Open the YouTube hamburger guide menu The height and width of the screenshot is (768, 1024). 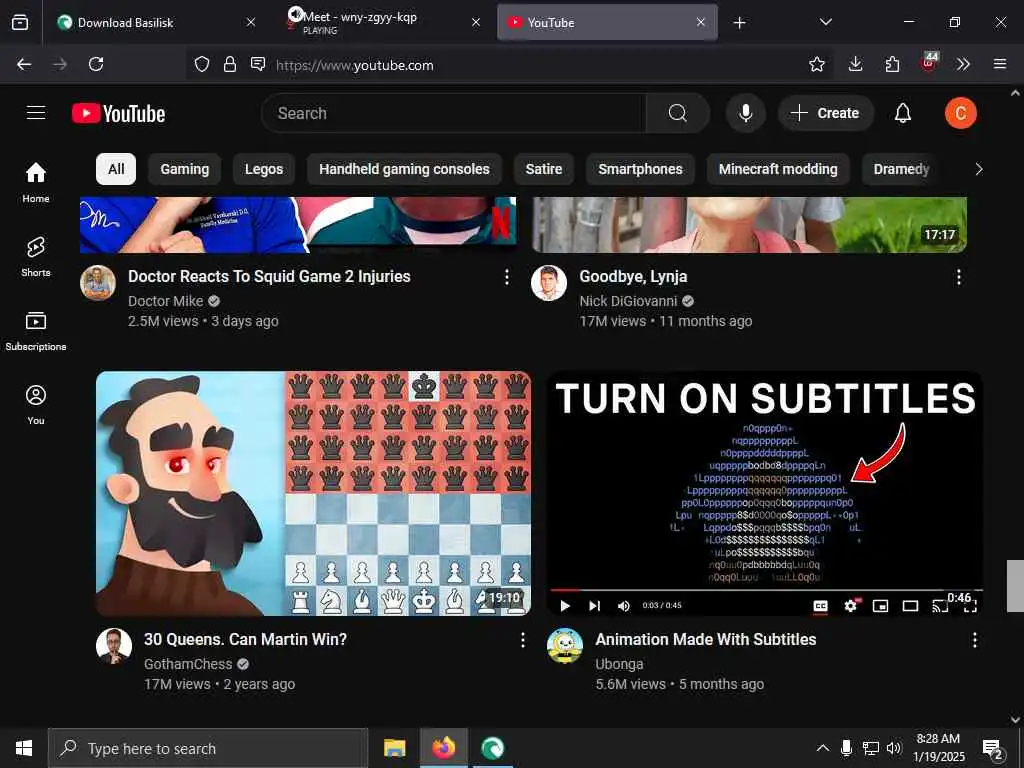[x=36, y=113]
